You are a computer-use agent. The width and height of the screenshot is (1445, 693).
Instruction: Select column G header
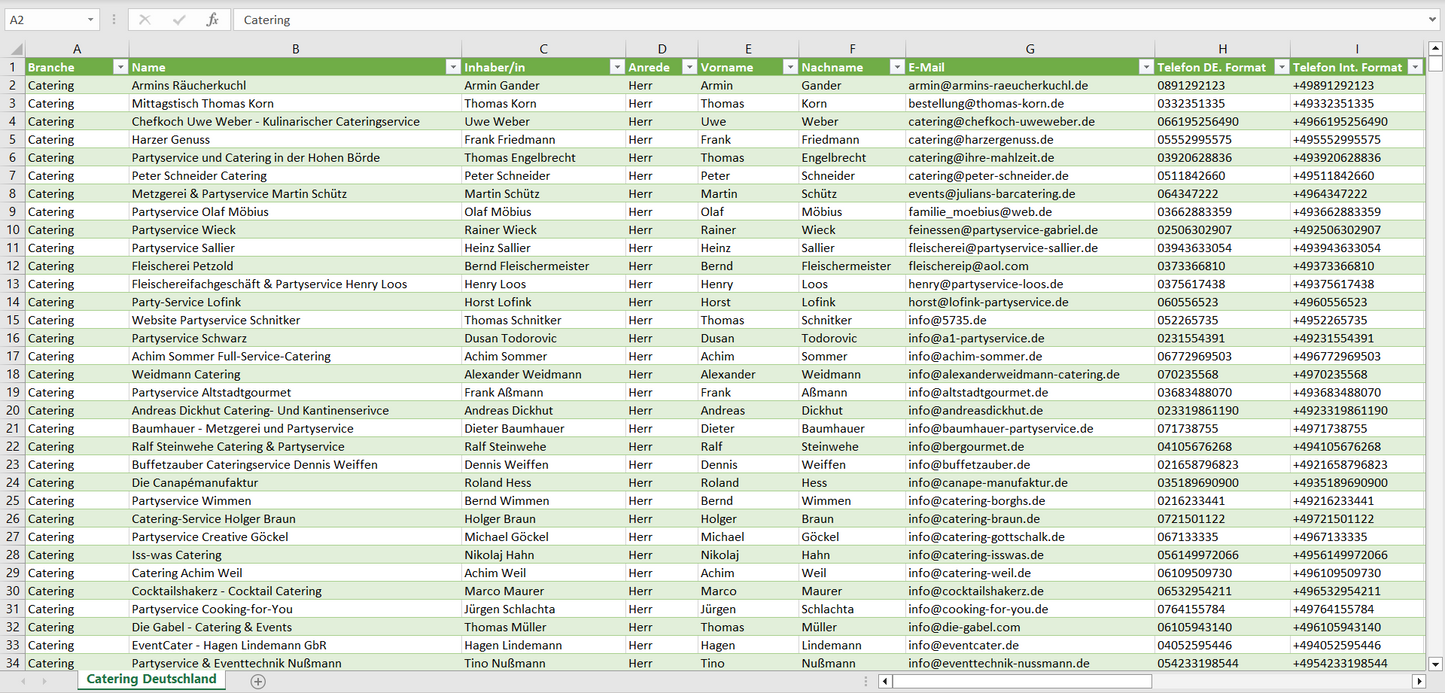(x=1030, y=49)
